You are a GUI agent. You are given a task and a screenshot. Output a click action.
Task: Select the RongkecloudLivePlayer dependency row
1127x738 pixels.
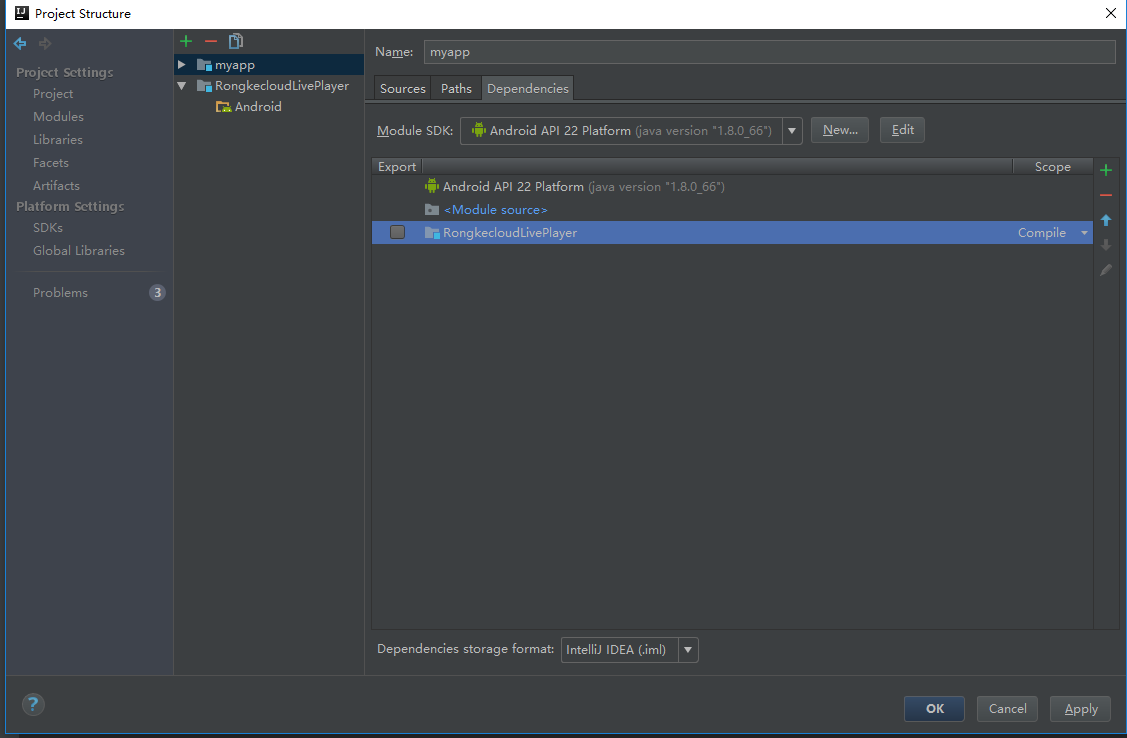732,233
